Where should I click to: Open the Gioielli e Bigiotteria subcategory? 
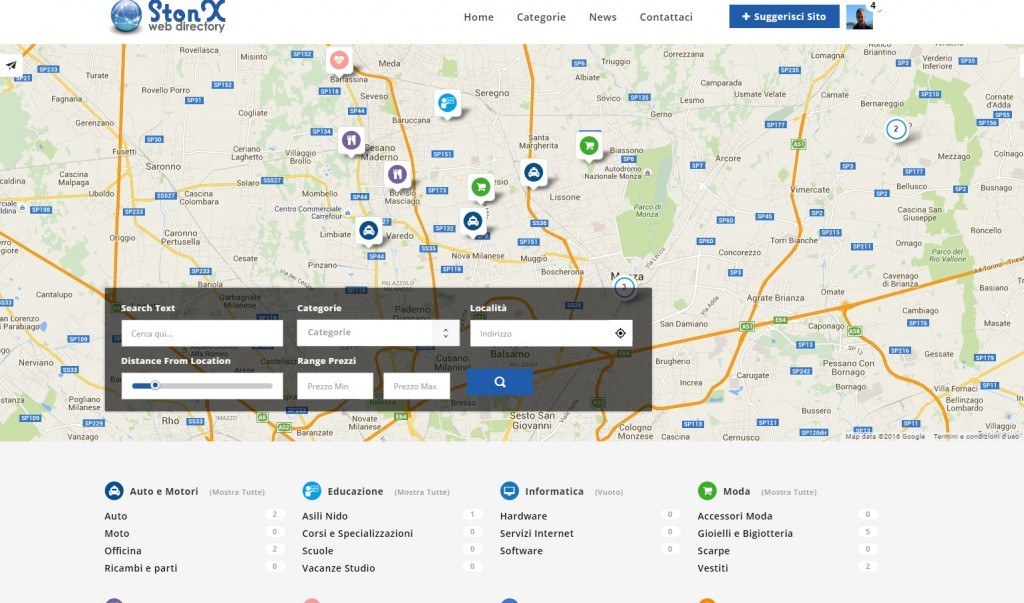pyautogui.click(x=745, y=533)
